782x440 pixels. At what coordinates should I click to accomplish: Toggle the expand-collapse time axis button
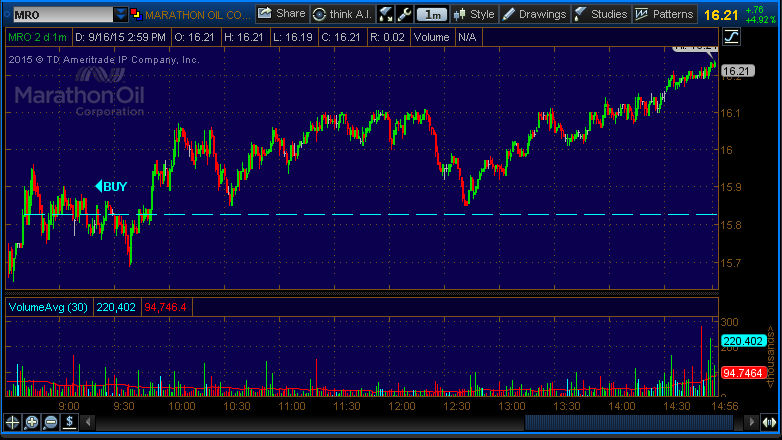pyautogui.click(x=770, y=423)
